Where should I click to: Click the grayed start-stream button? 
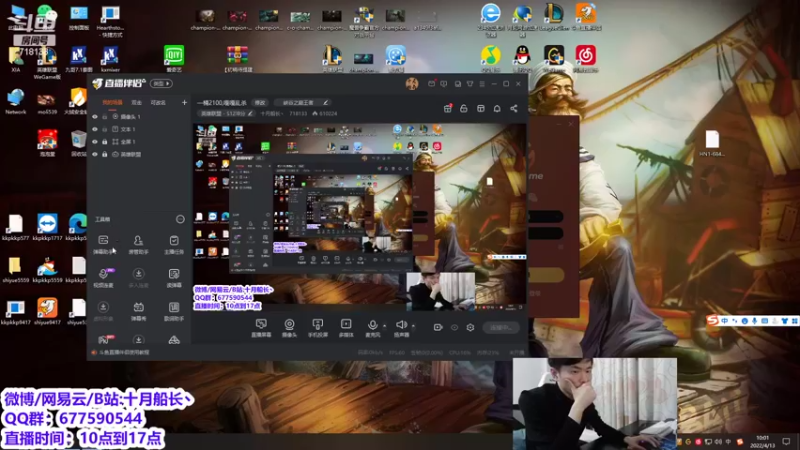point(501,328)
